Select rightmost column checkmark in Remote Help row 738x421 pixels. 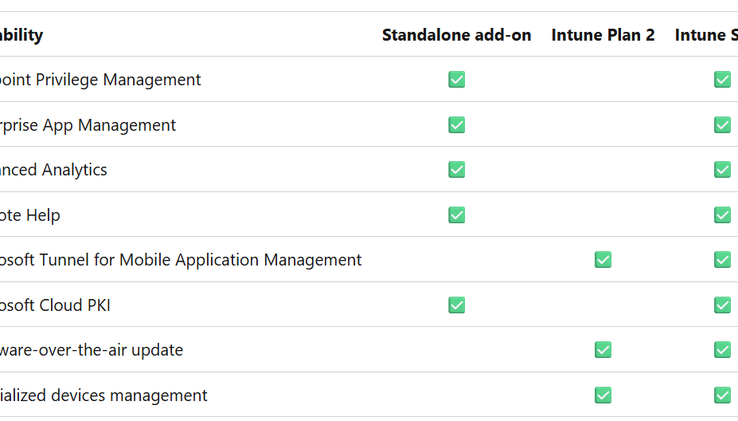[722, 215]
